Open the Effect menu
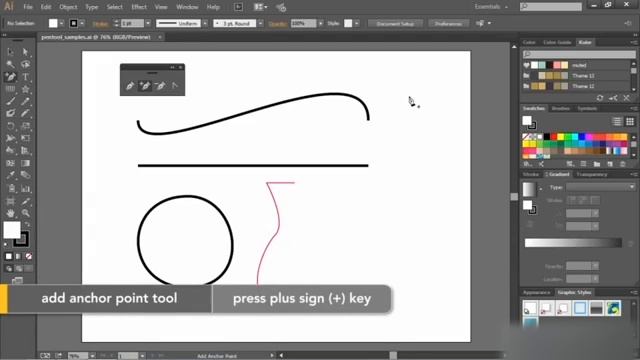Viewport: 640px width, 360px height. coord(139,7)
